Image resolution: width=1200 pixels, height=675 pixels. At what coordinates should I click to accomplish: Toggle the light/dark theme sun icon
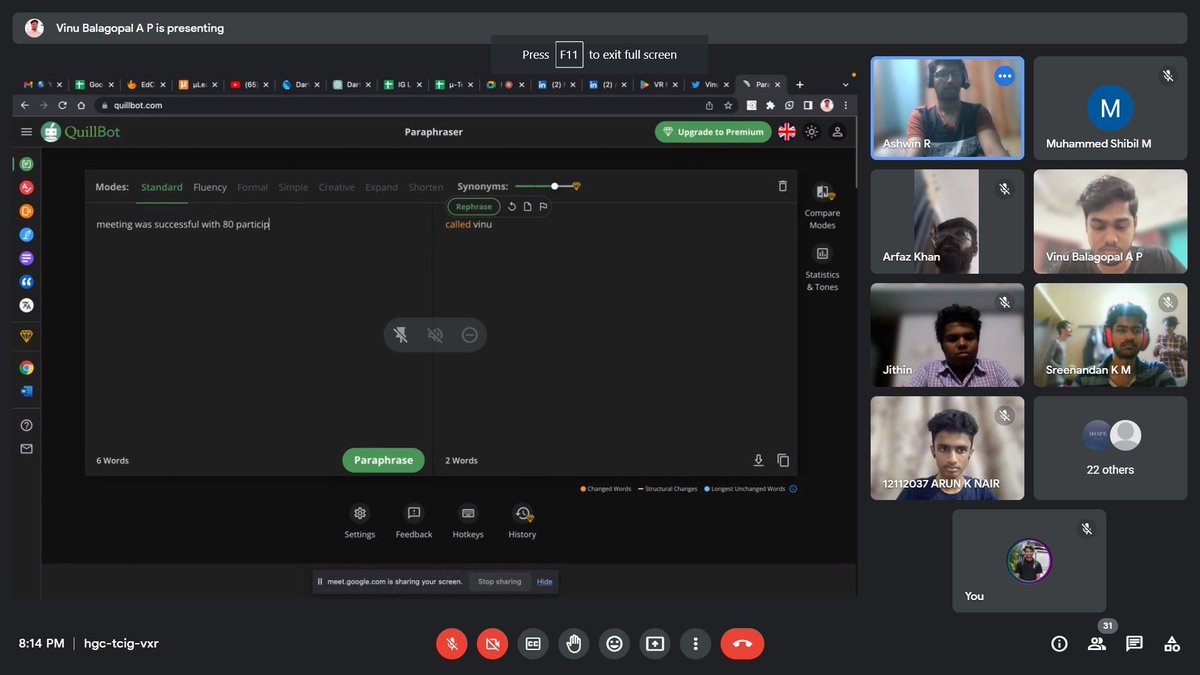(812, 132)
